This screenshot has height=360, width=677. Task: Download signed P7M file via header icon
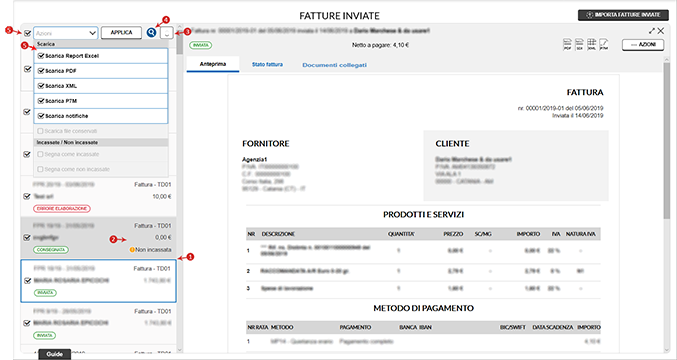[x=604, y=44]
